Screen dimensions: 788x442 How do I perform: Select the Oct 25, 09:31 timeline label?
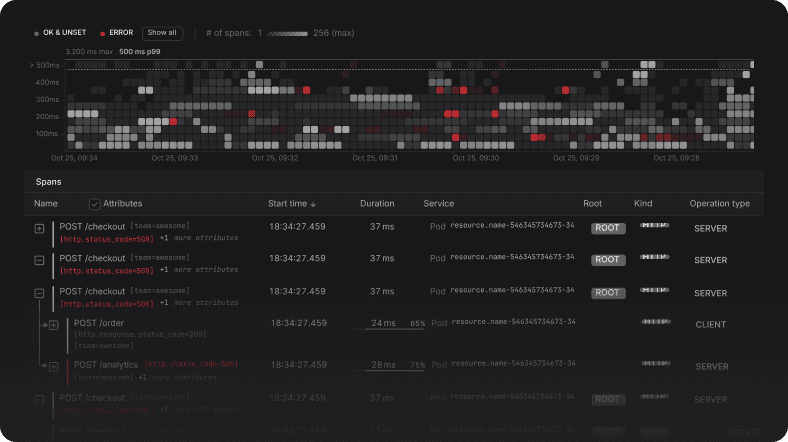(375, 158)
